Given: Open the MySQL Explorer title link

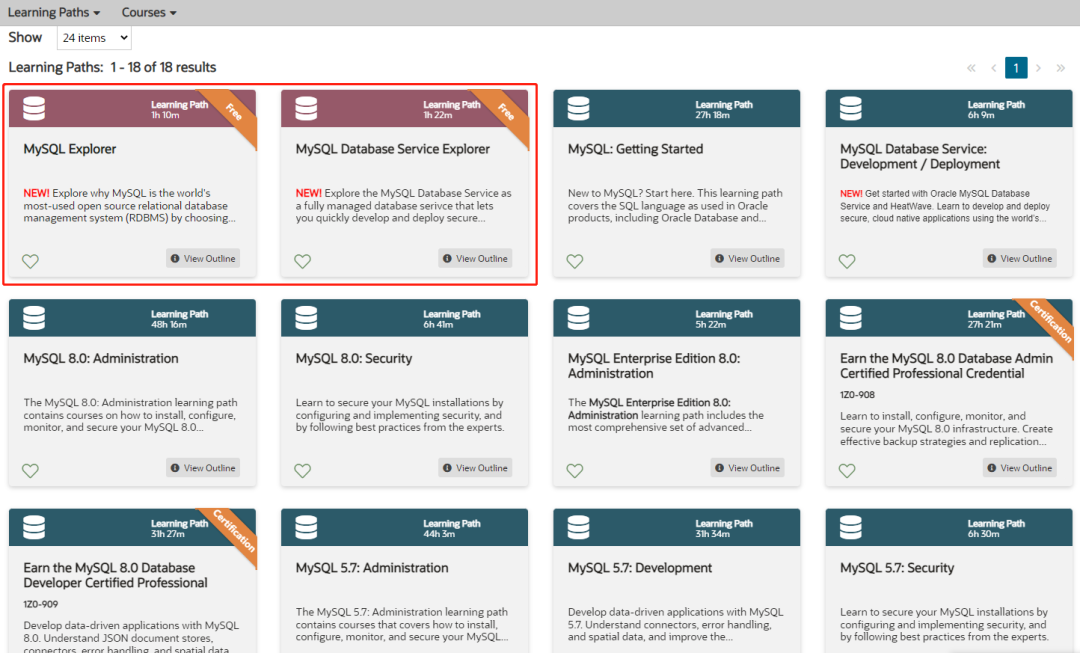Looking at the screenshot, I should point(70,149).
